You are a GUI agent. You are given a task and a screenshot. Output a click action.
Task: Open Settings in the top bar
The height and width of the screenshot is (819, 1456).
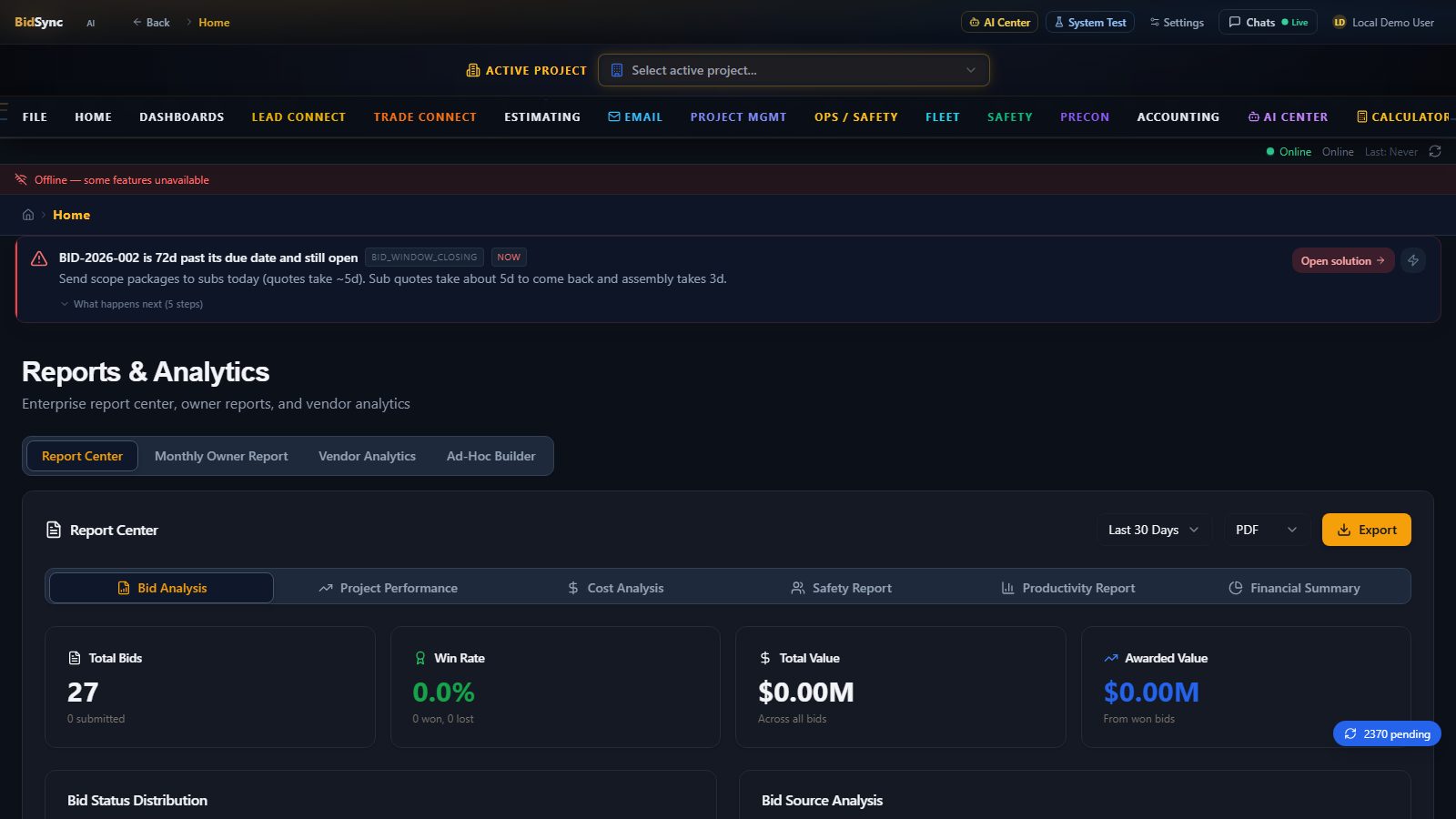[x=1177, y=22]
